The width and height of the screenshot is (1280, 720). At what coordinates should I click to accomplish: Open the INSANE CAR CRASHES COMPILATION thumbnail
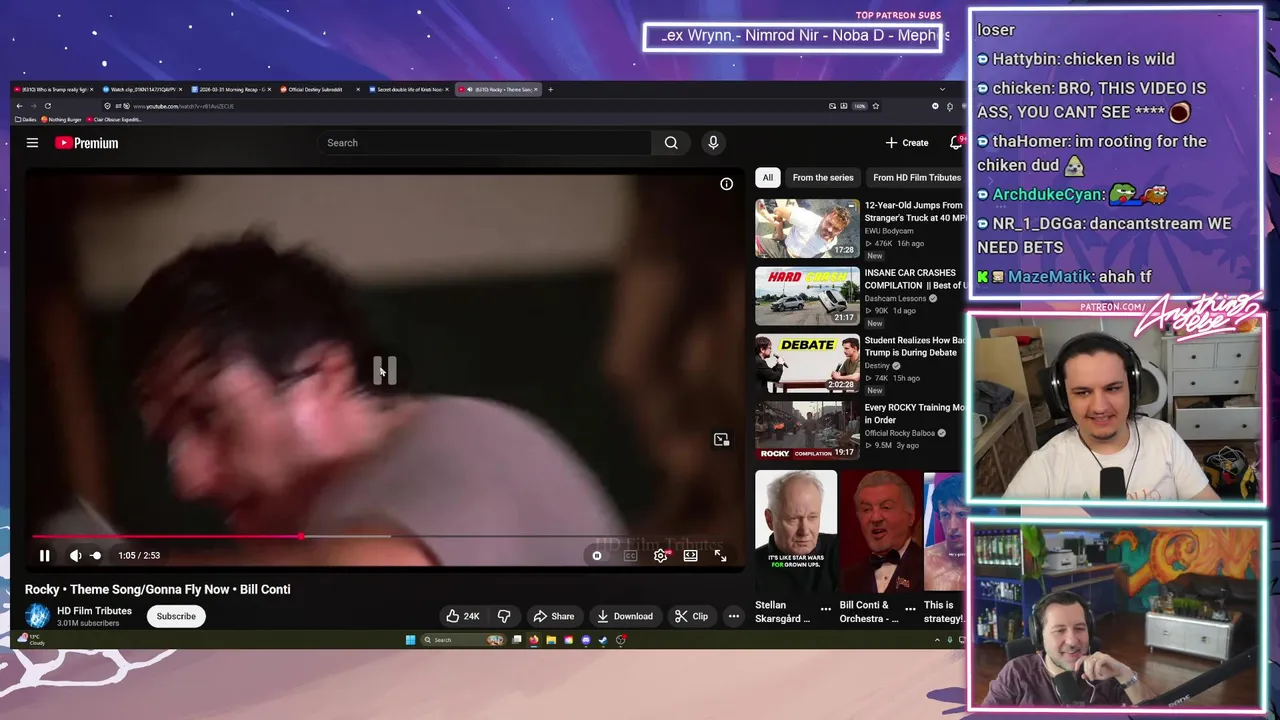[807, 296]
